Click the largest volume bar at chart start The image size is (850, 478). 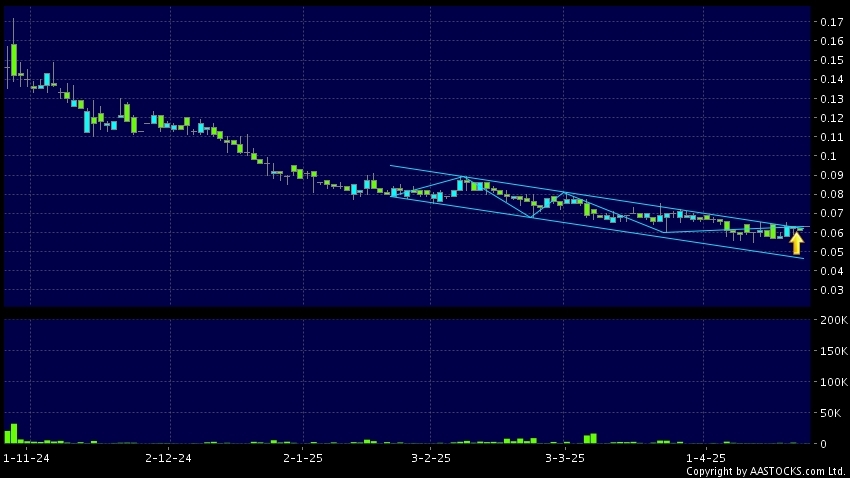pyautogui.click(x=14, y=434)
